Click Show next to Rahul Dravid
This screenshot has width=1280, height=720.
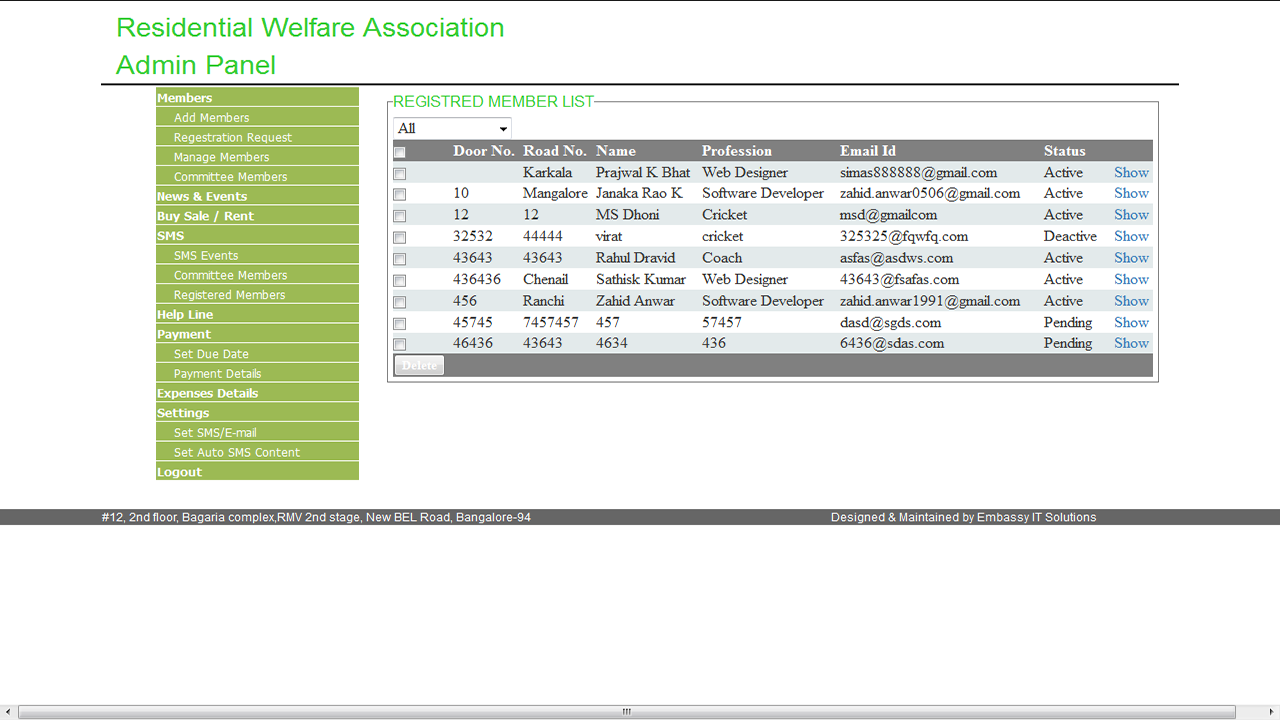[x=1131, y=257]
